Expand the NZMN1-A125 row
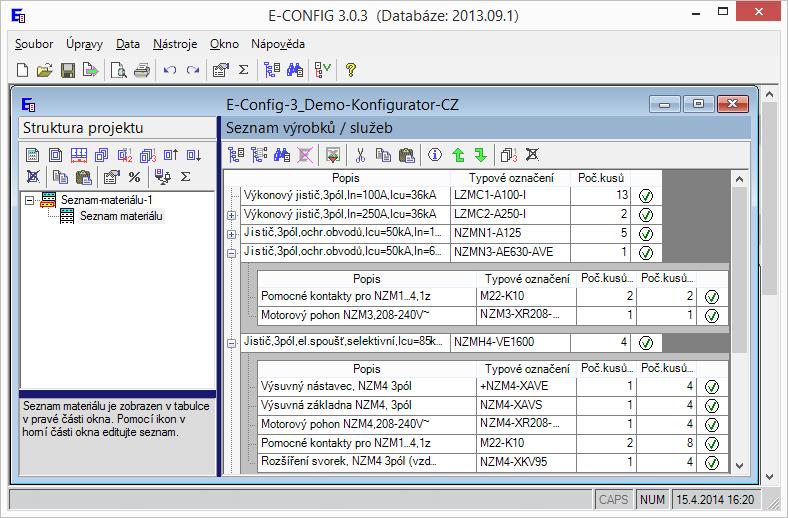The width and height of the screenshot is (788, 518). coord(232,234)
